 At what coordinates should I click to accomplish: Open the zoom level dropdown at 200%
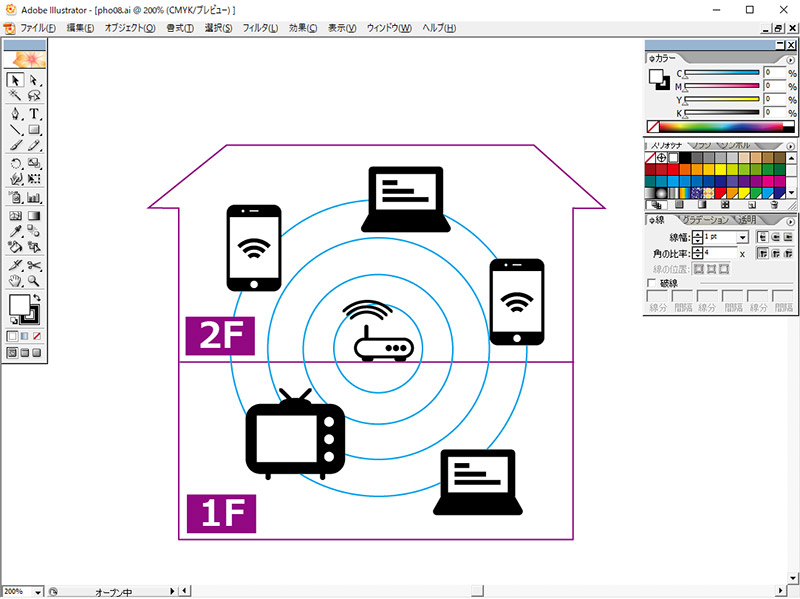tap(38, 592)
